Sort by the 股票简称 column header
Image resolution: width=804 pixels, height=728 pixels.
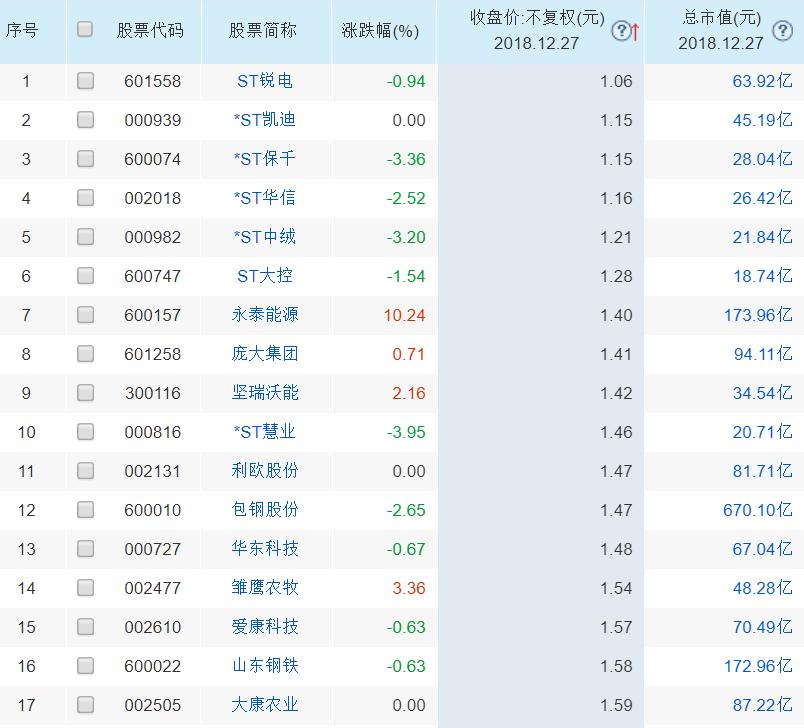tap(263, 31)
